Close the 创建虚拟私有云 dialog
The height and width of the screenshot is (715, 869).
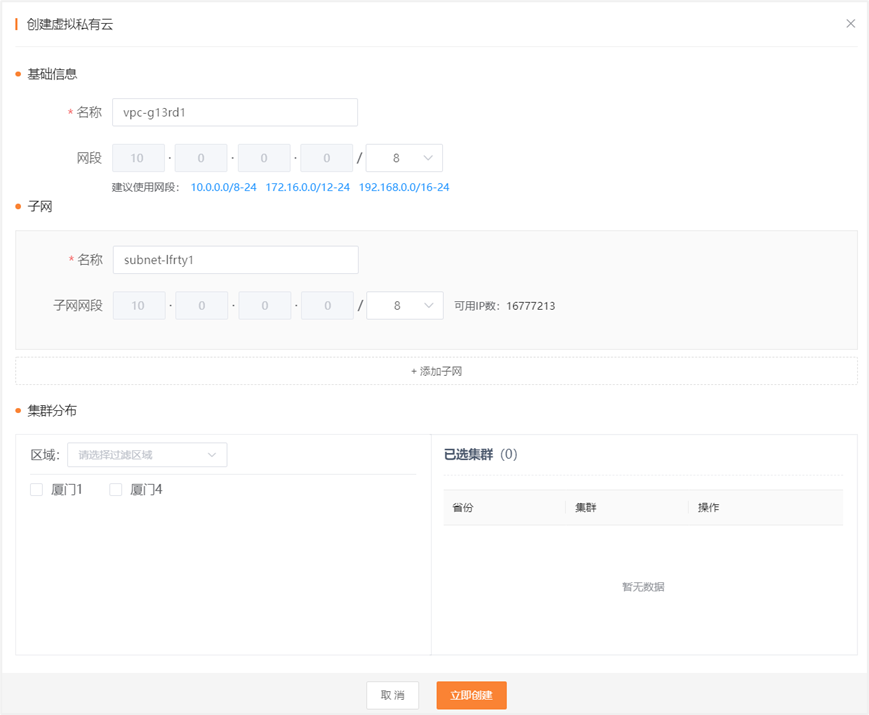tap(851, 23)
